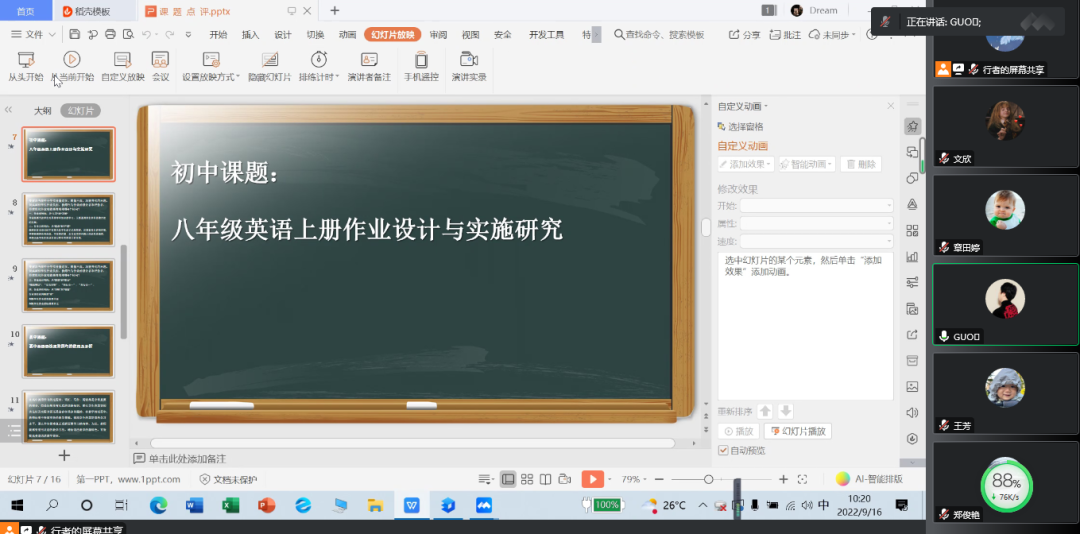Select slide 8 thumbnail
Image resolution: width=1080 pixels, height=534 pixels.
(68, 220)
